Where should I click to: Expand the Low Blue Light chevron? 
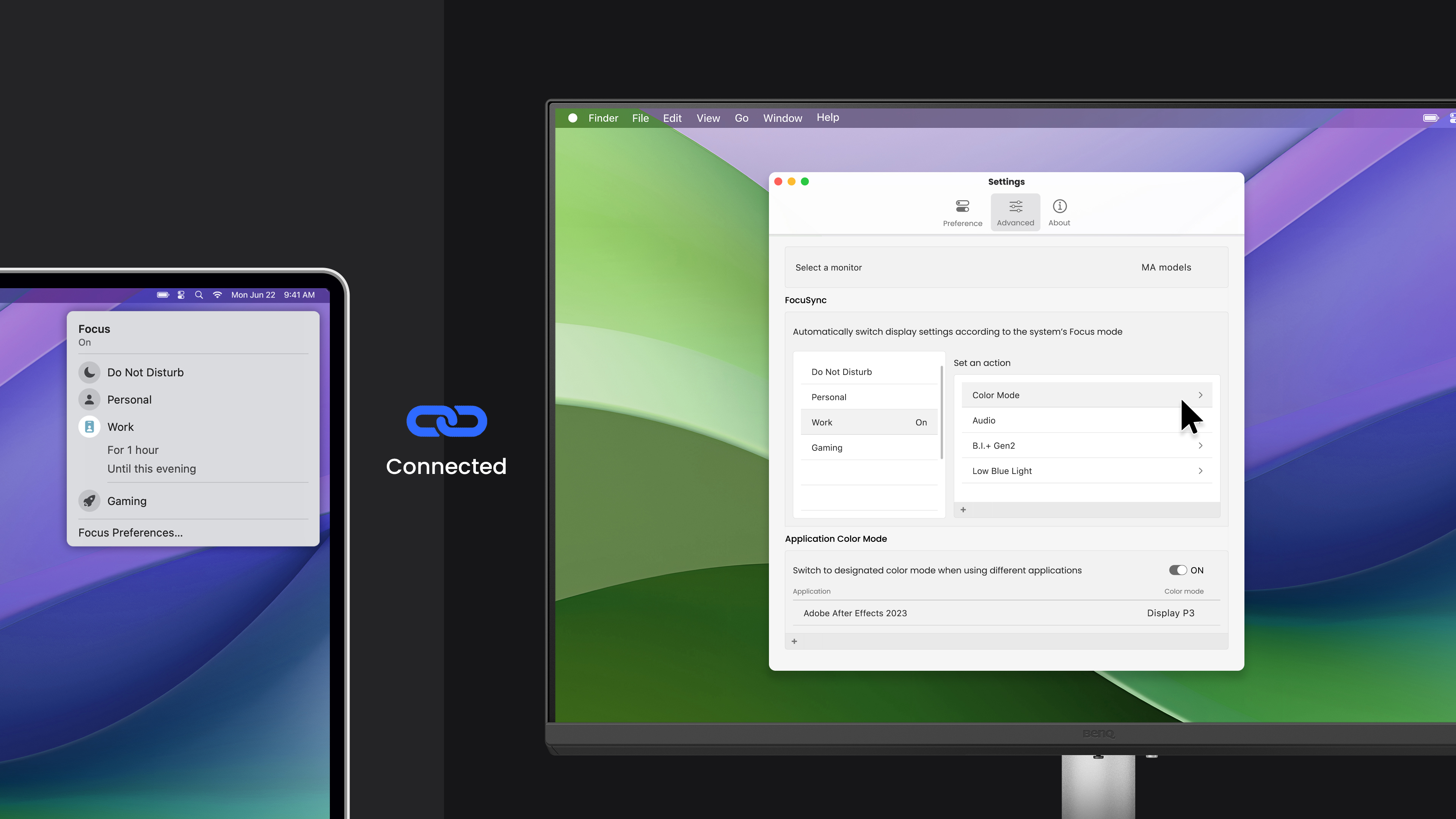(1200, 471)
